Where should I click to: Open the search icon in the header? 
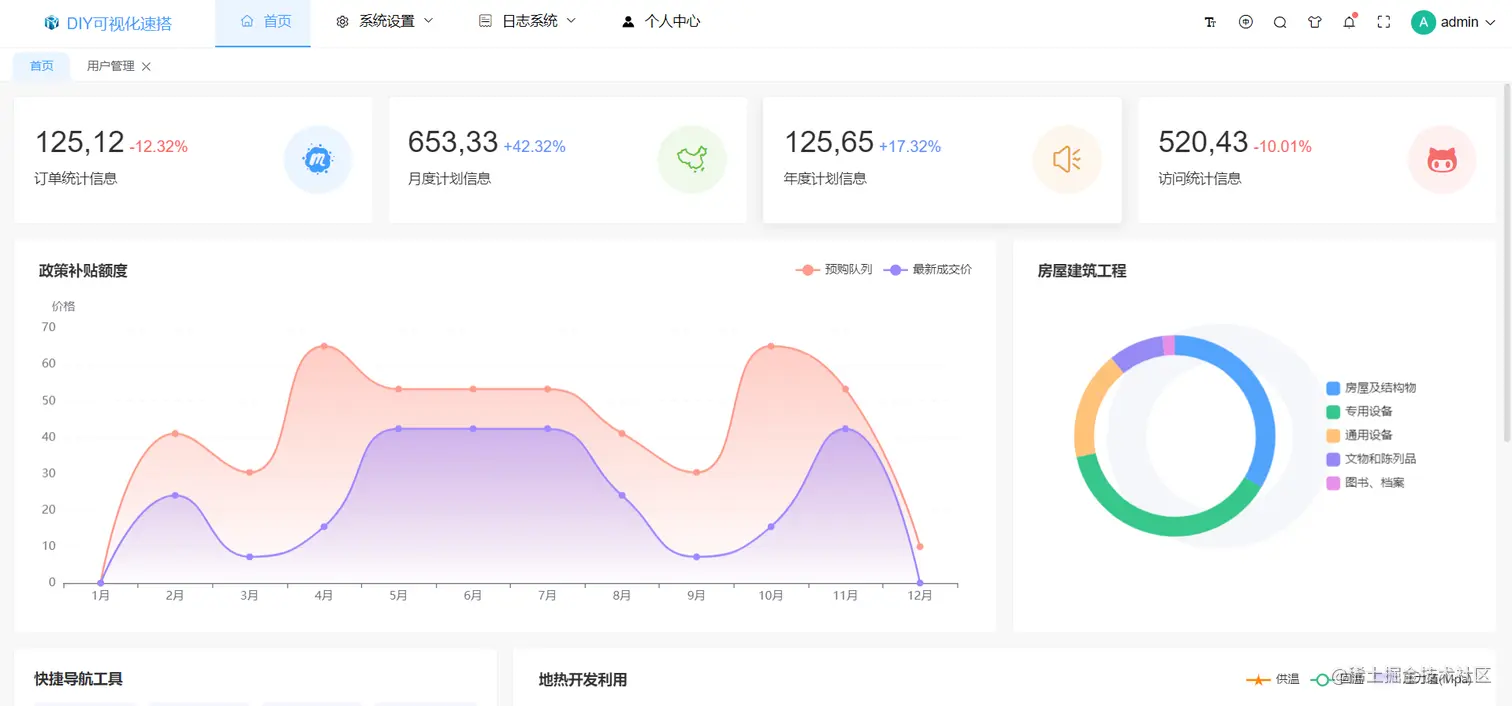[x=1280, y=22]
